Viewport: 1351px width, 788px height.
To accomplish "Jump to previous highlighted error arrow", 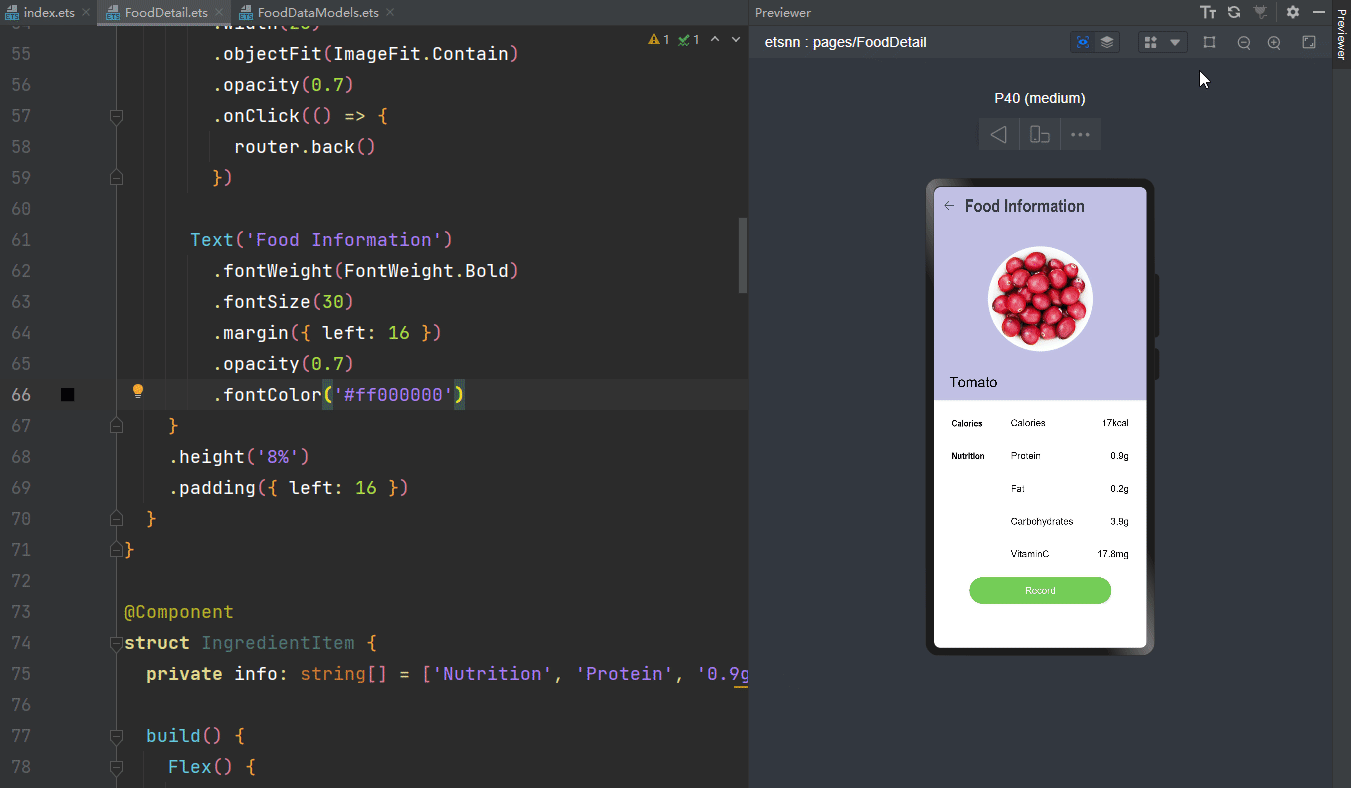I will tap(715, 40).
